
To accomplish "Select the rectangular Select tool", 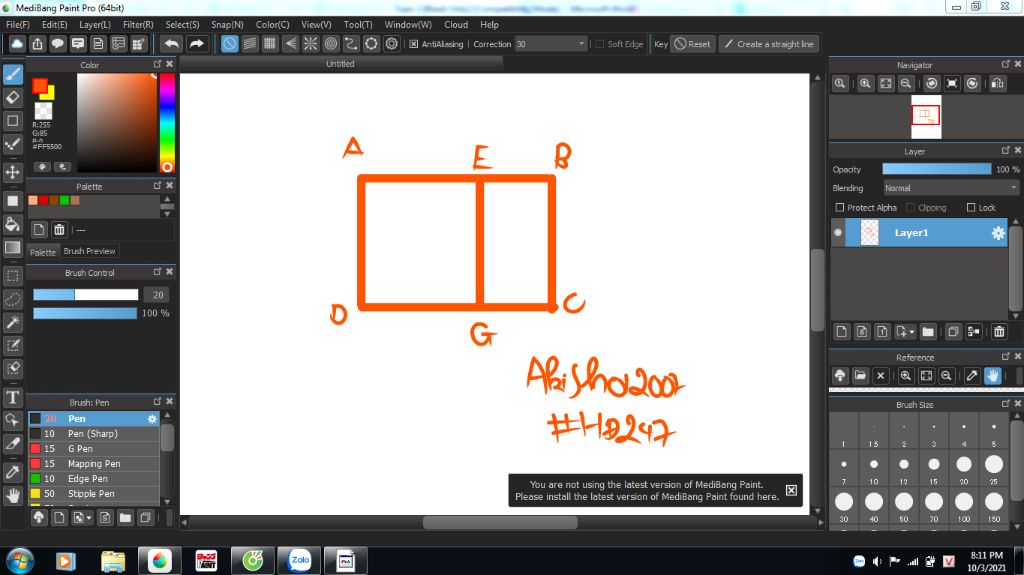I will point(12,276).
